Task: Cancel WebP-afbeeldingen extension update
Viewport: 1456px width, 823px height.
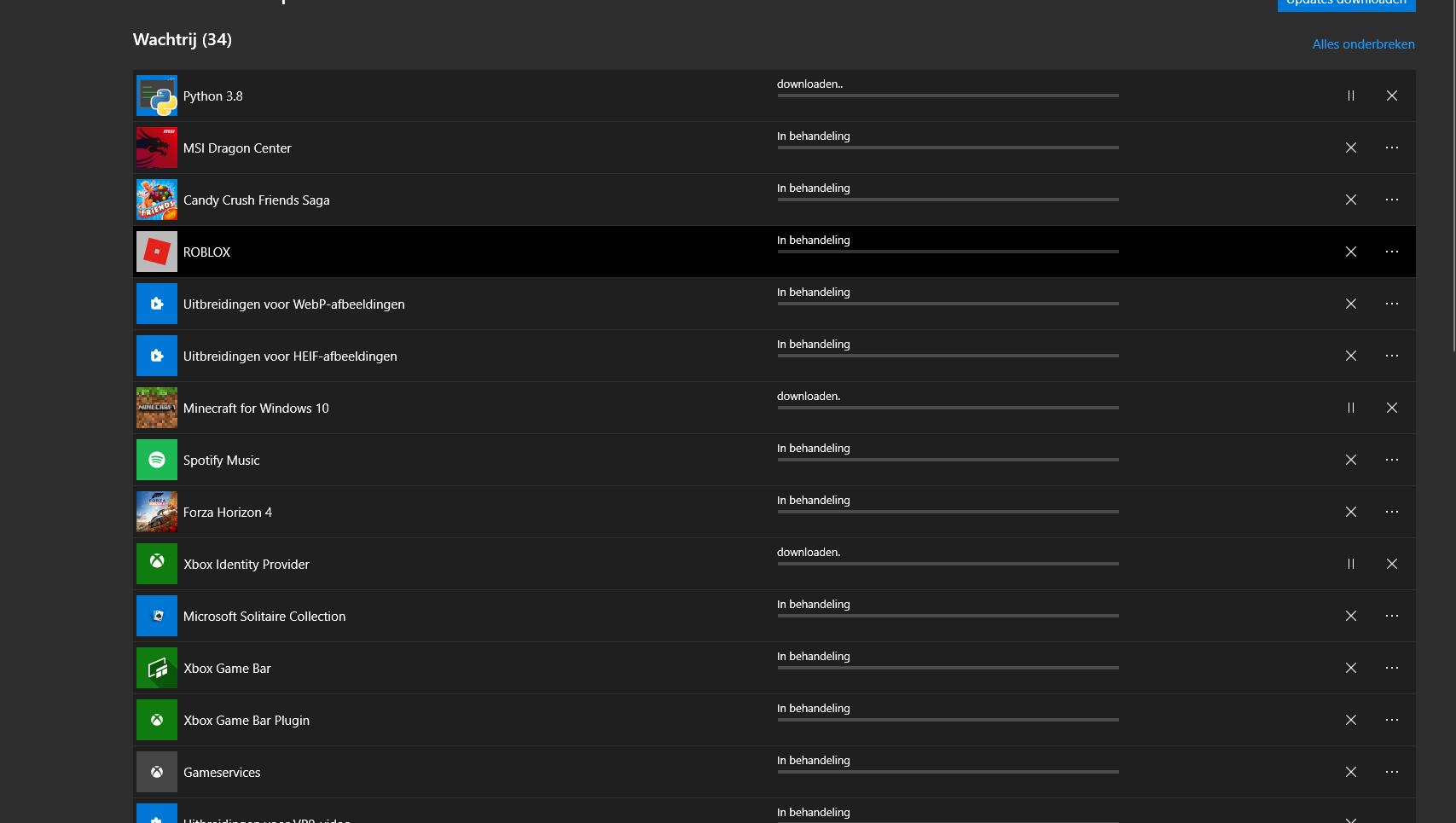Action: (x=1351, y=304)
